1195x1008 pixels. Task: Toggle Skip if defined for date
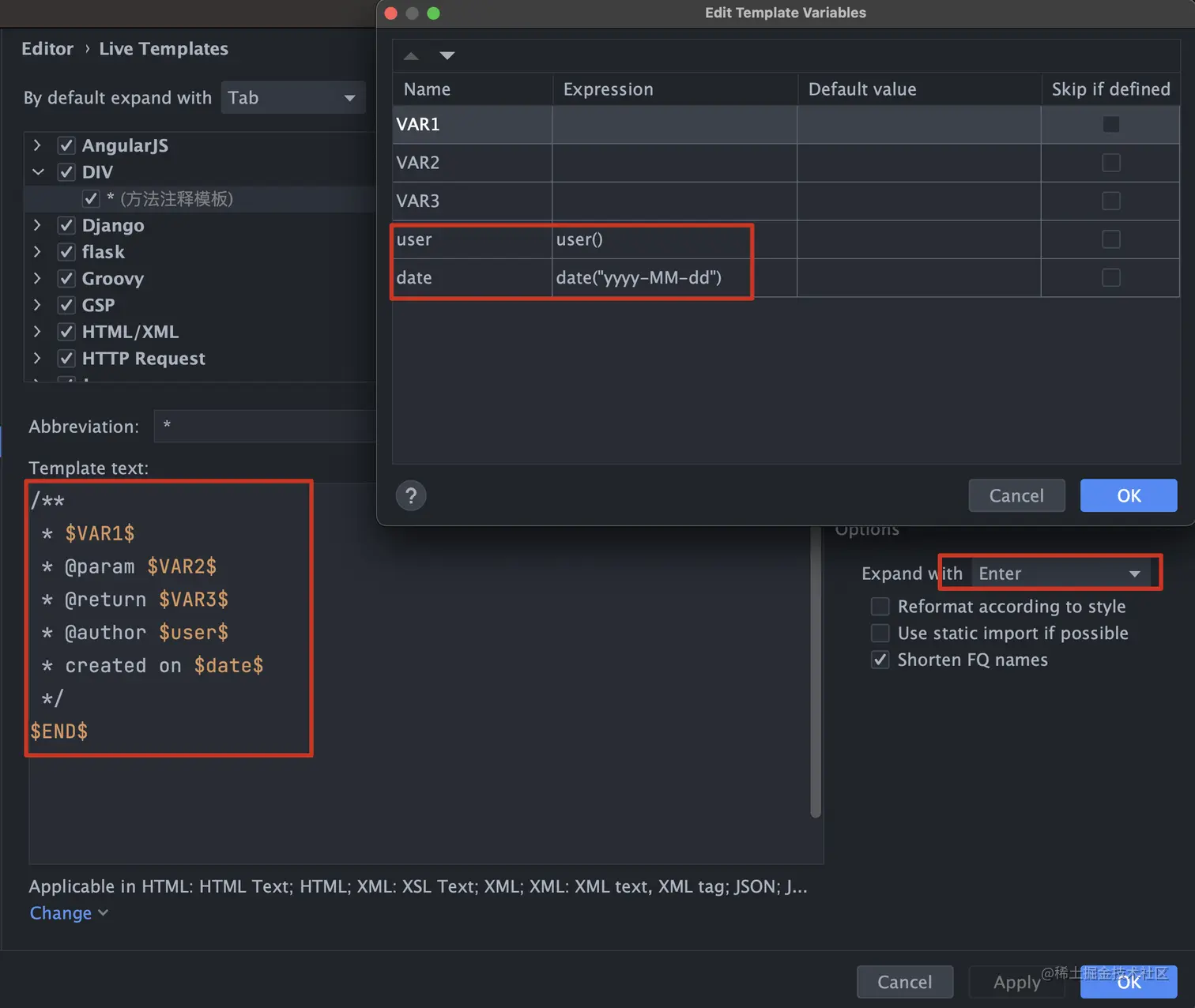1110,277
